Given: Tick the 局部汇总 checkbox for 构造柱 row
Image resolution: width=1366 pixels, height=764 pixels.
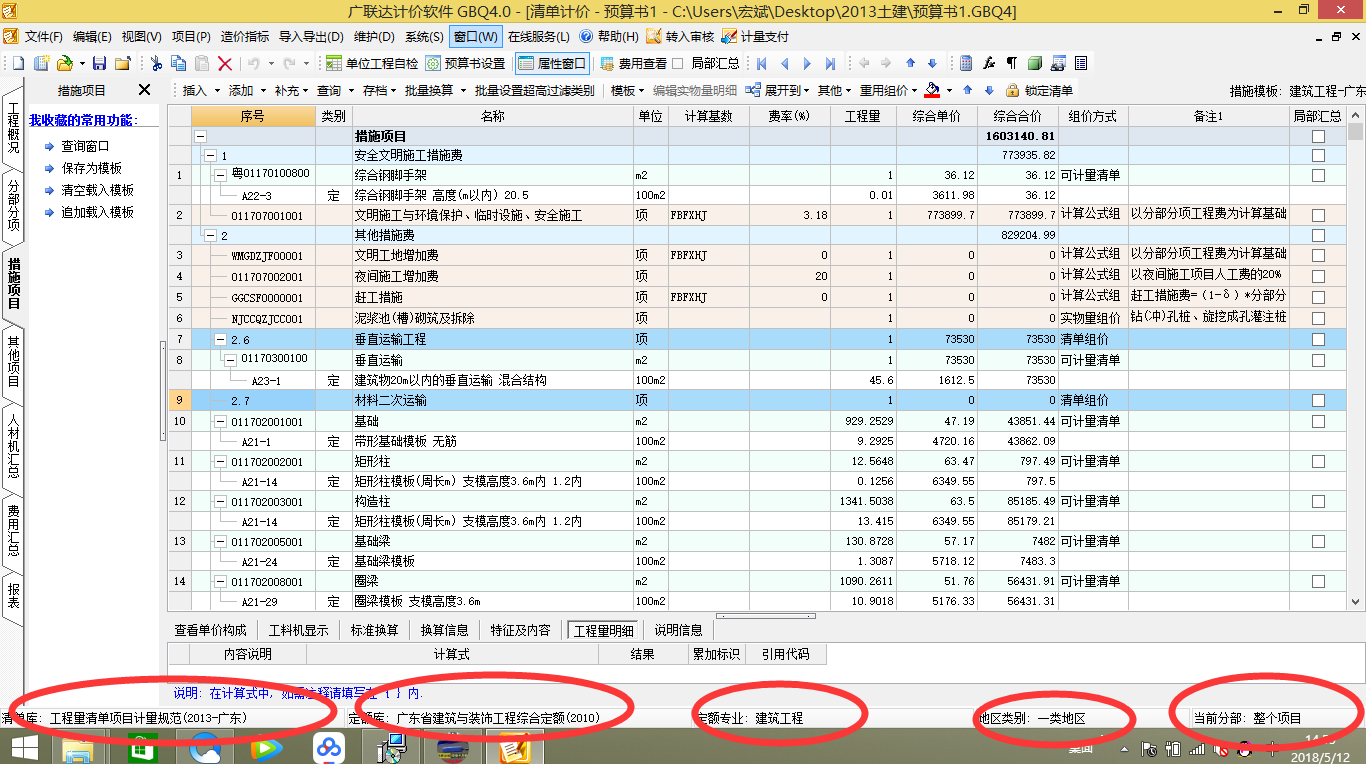Looking at the screenshot, I should [1318, 501].
